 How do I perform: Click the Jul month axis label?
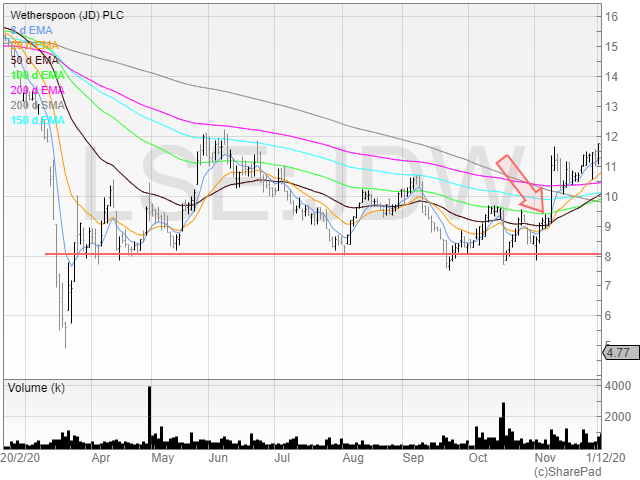[x=282, y=458]
